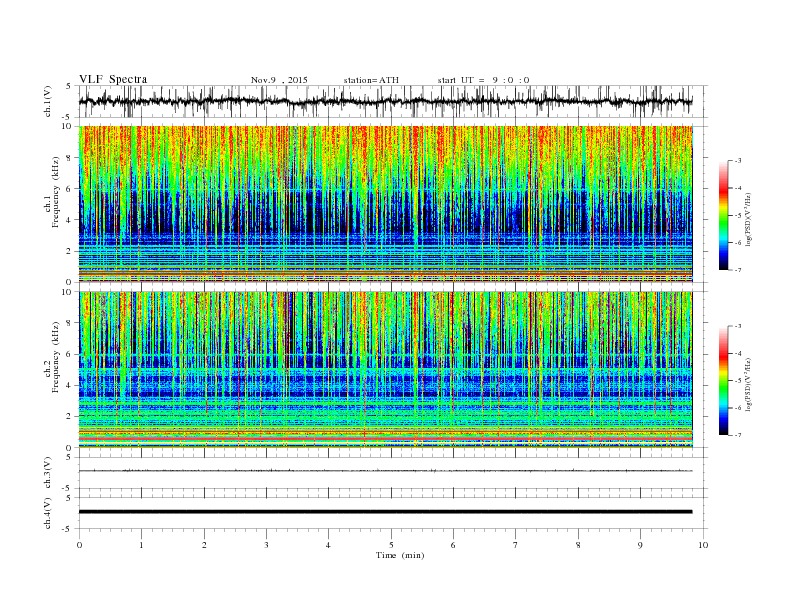Click the VLF Spectra title
Screen dimensions: 792x612
pyautogui.click(x=113, y=79)
